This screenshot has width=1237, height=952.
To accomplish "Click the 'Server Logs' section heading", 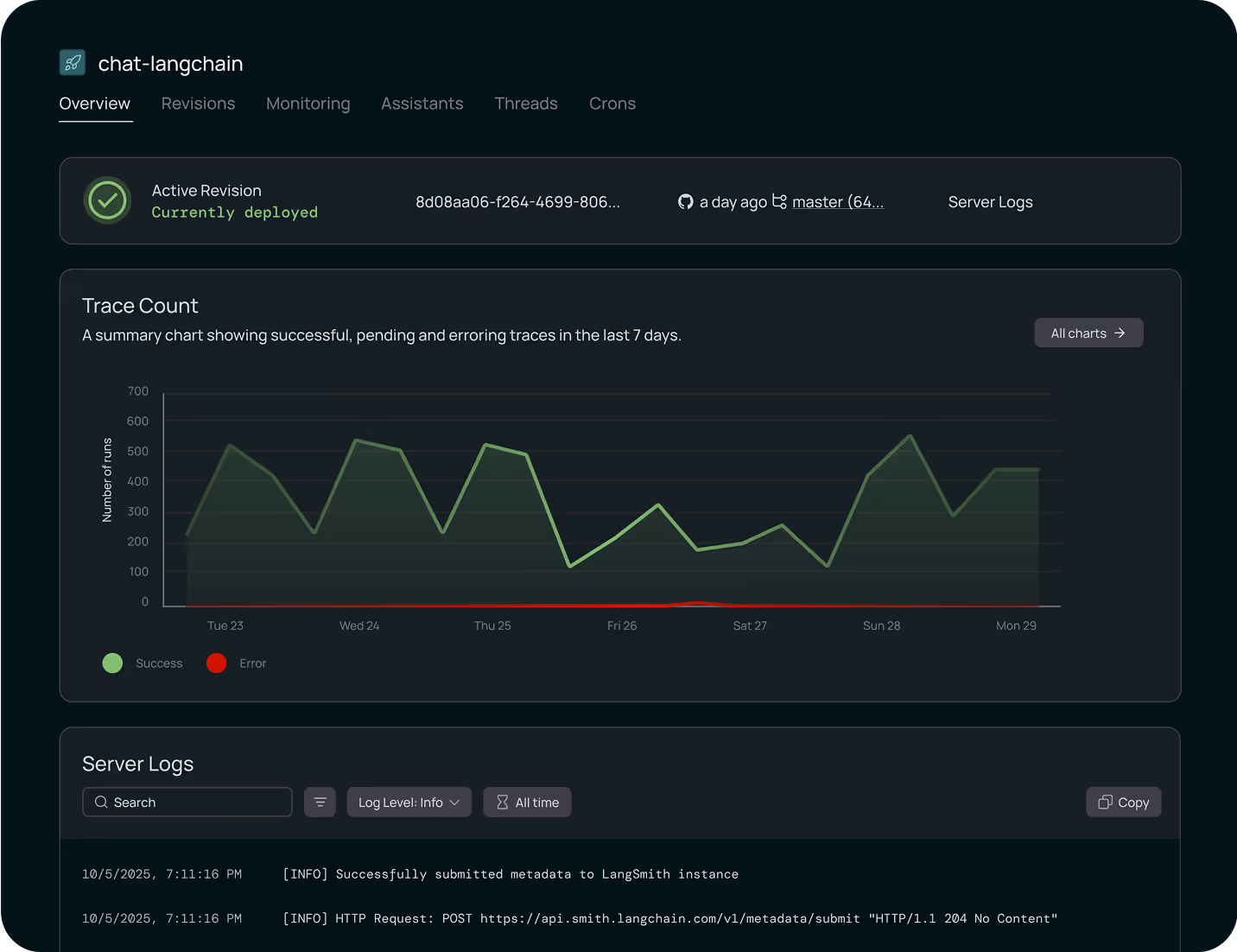I will (x=138, y=764).
